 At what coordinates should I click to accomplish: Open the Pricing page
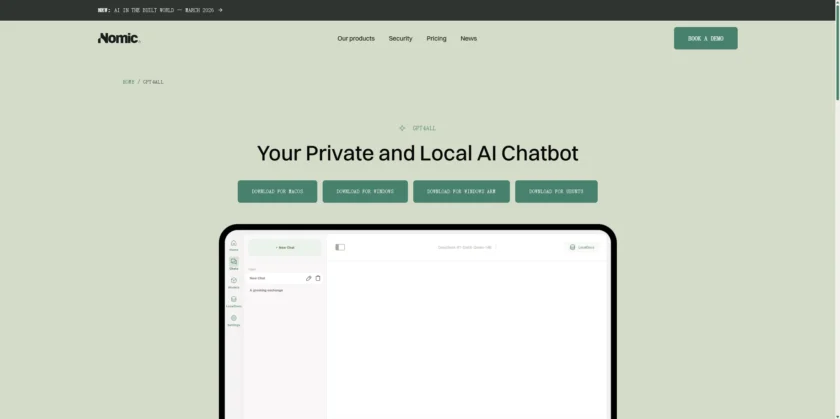[436, 38]
